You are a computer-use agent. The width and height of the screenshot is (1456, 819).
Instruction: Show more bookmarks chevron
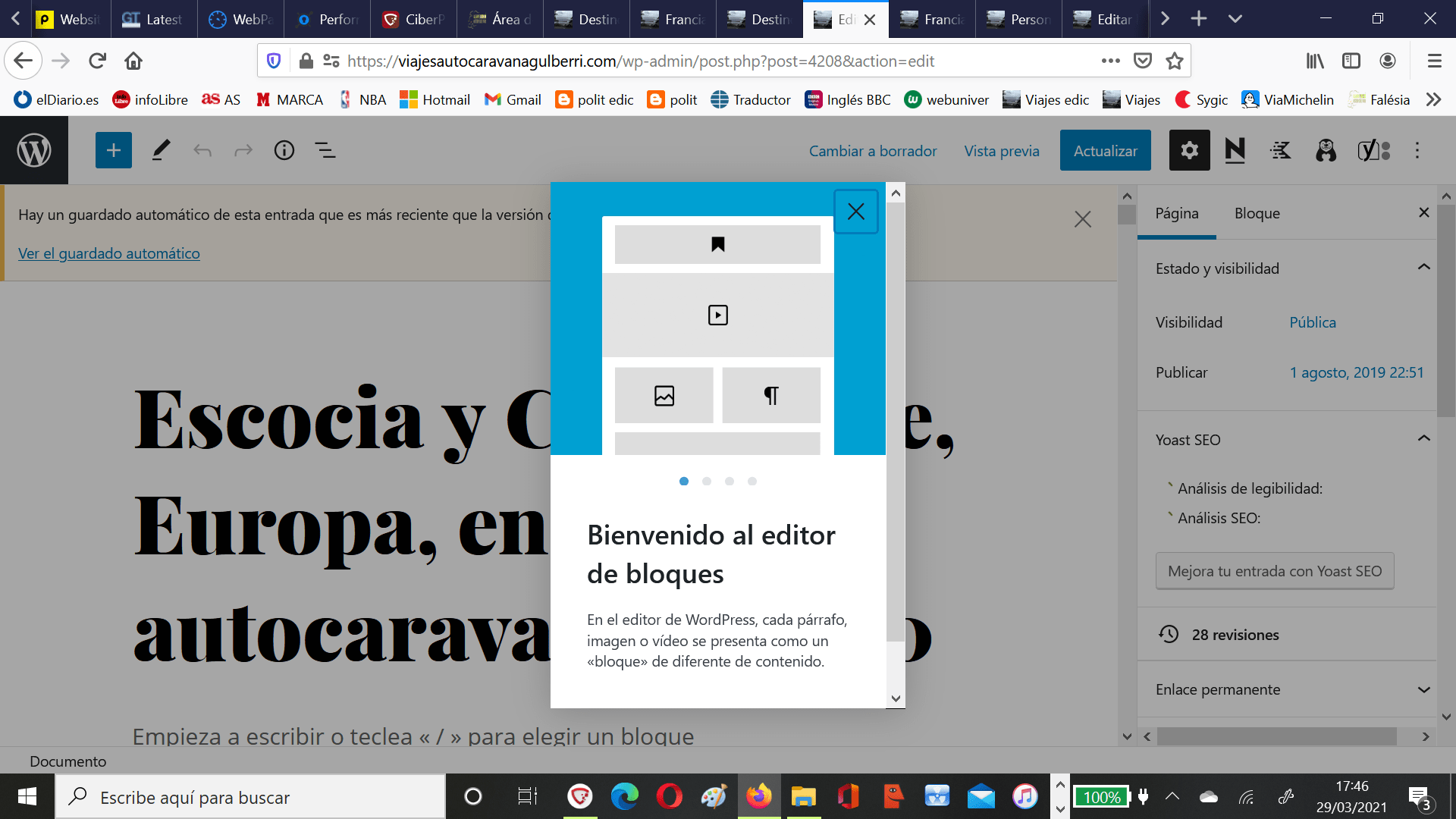[x=1433, y=99]
